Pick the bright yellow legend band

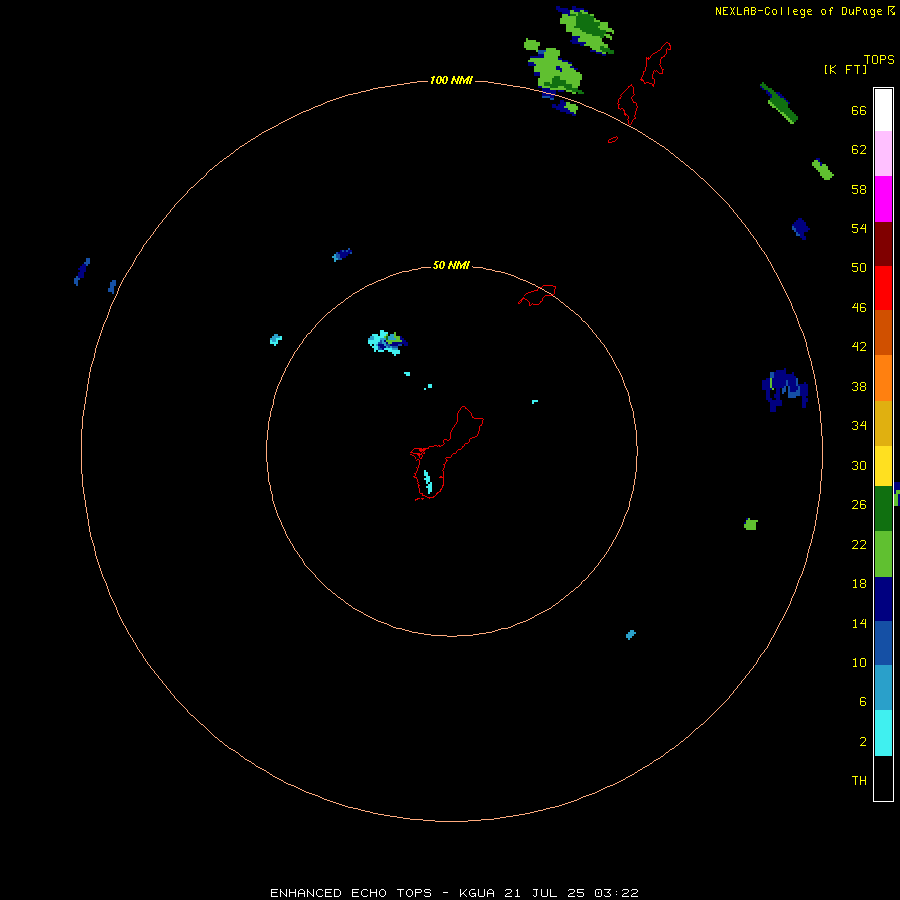coord(883,466)
